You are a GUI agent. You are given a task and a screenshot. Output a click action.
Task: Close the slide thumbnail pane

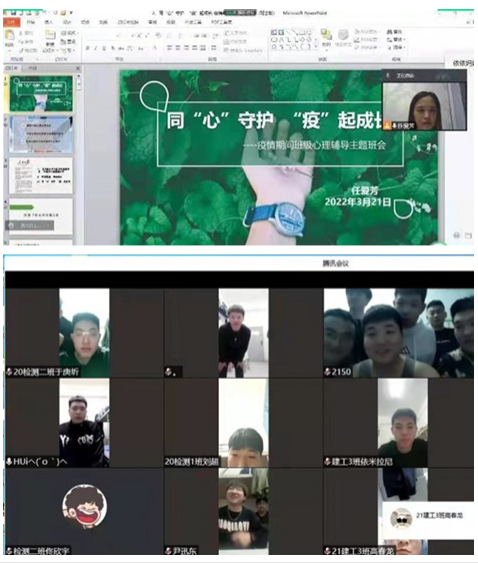[x=78, y=68]
